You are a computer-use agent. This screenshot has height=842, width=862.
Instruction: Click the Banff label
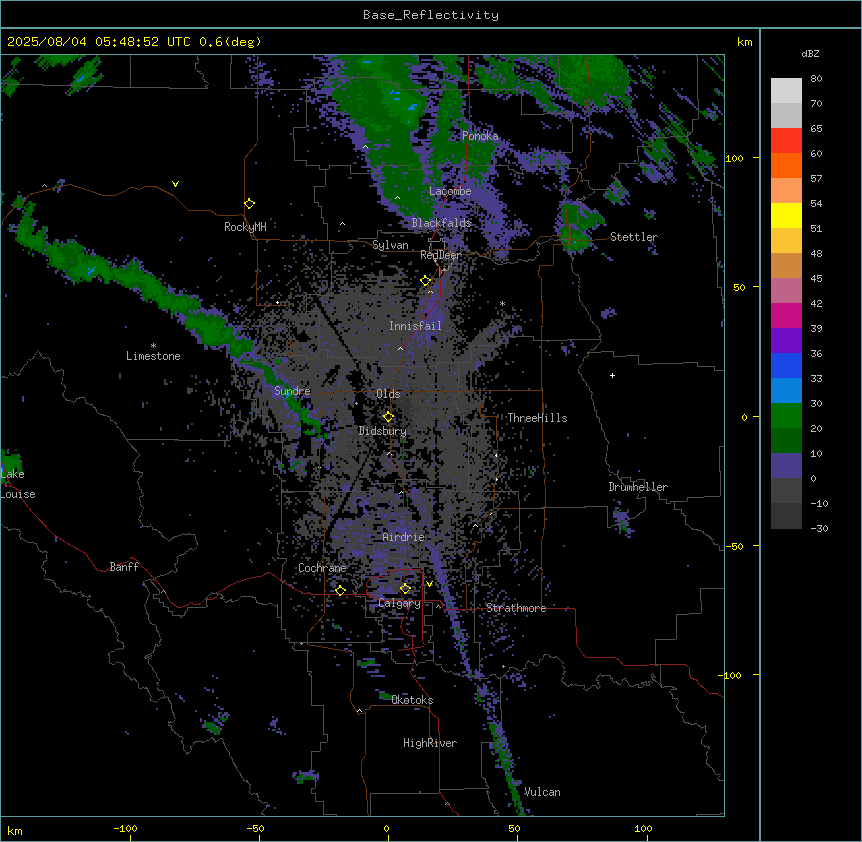tap(124, 567)
